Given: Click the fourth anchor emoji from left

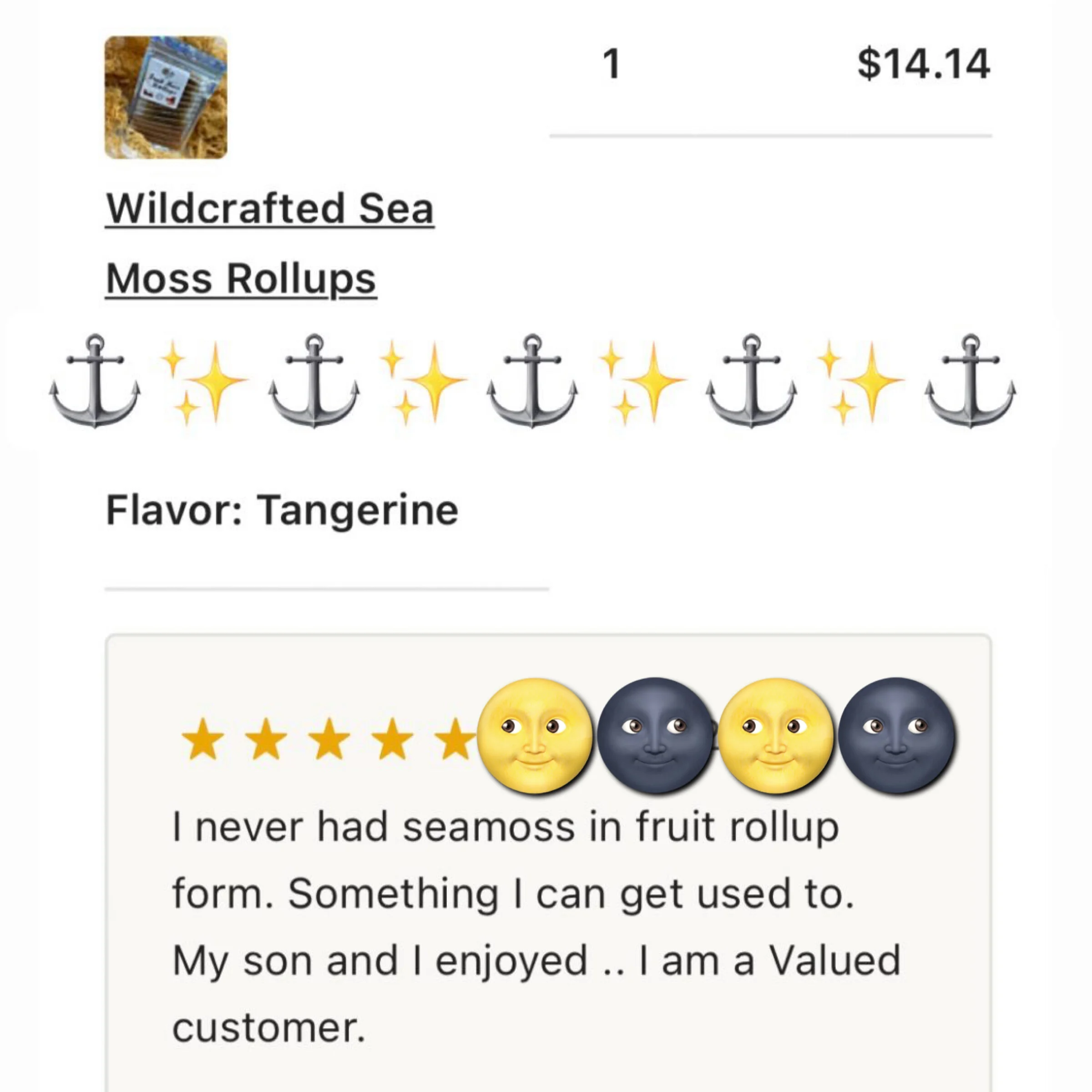Looking at the screenshot, I should pyautogui.click(x=751, y=381).
